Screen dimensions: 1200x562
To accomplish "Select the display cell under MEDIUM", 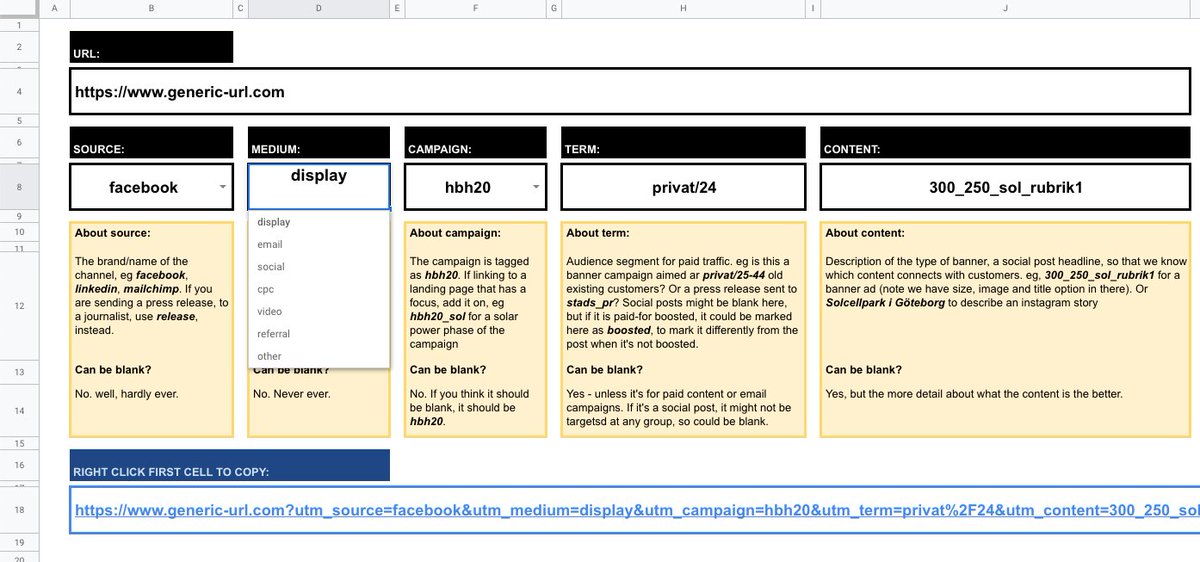I will (319, 186).
